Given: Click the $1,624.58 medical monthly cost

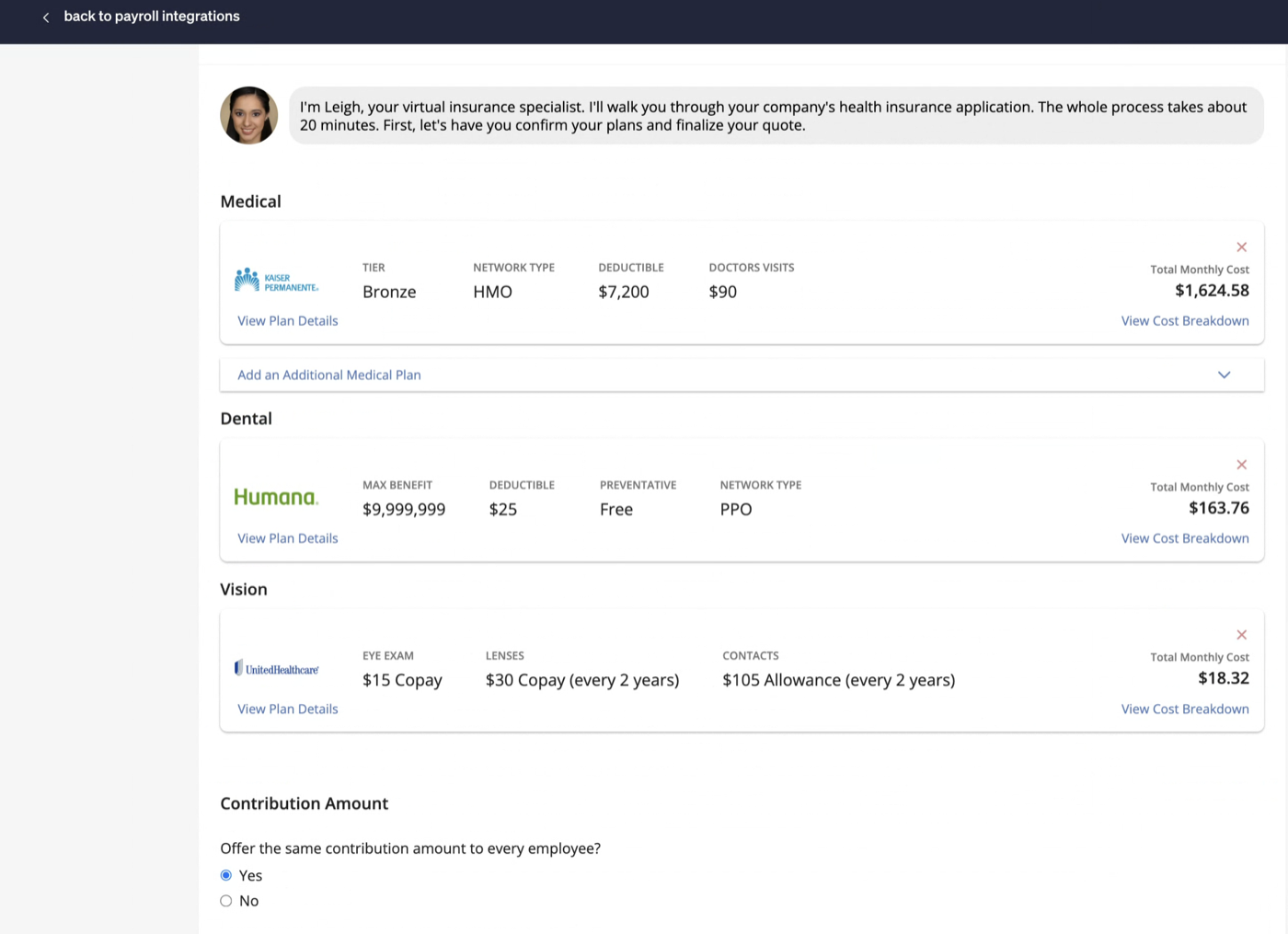Looking at the screenshot, I should 1212,291.
